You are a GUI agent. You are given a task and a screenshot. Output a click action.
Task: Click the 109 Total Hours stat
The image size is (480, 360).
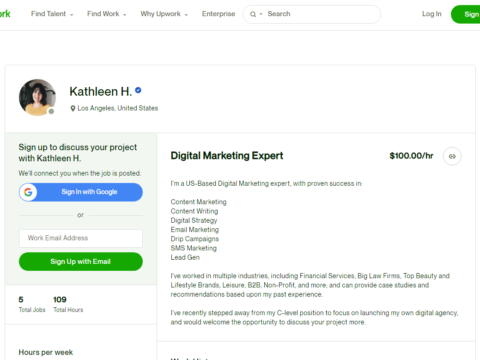click(x=68, y=304)
